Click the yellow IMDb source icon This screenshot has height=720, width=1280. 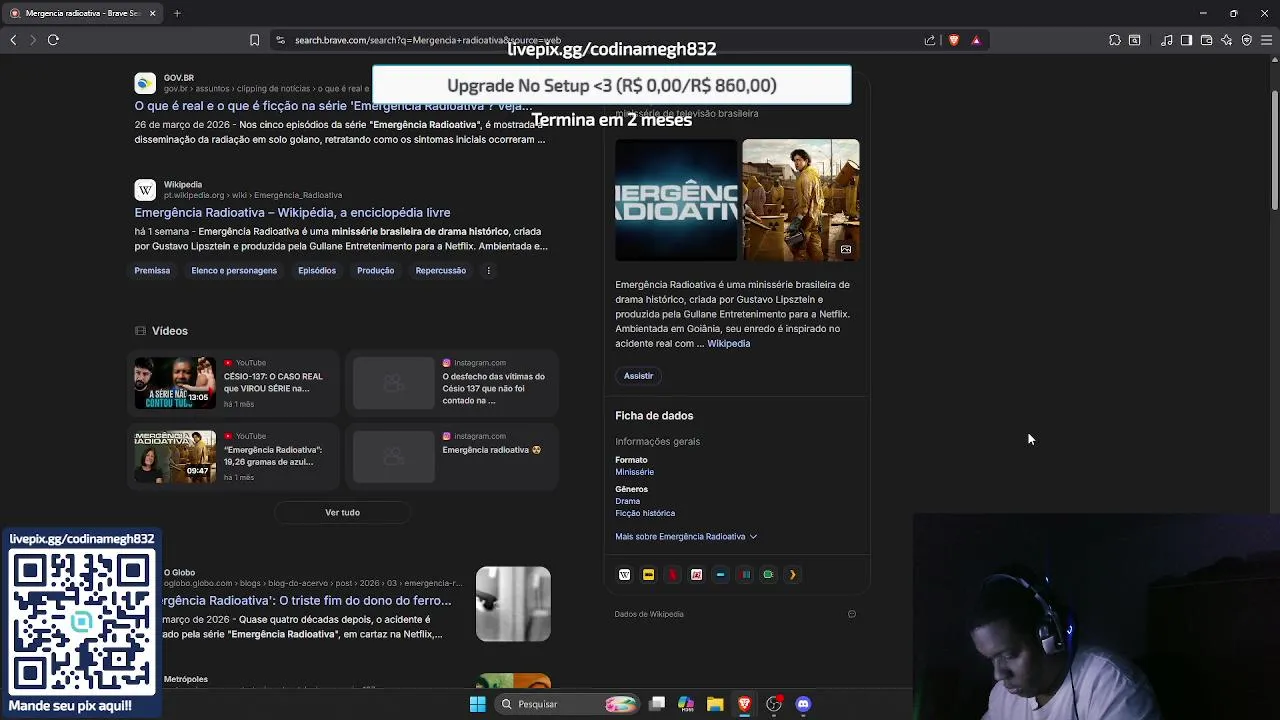pos(649,574)
